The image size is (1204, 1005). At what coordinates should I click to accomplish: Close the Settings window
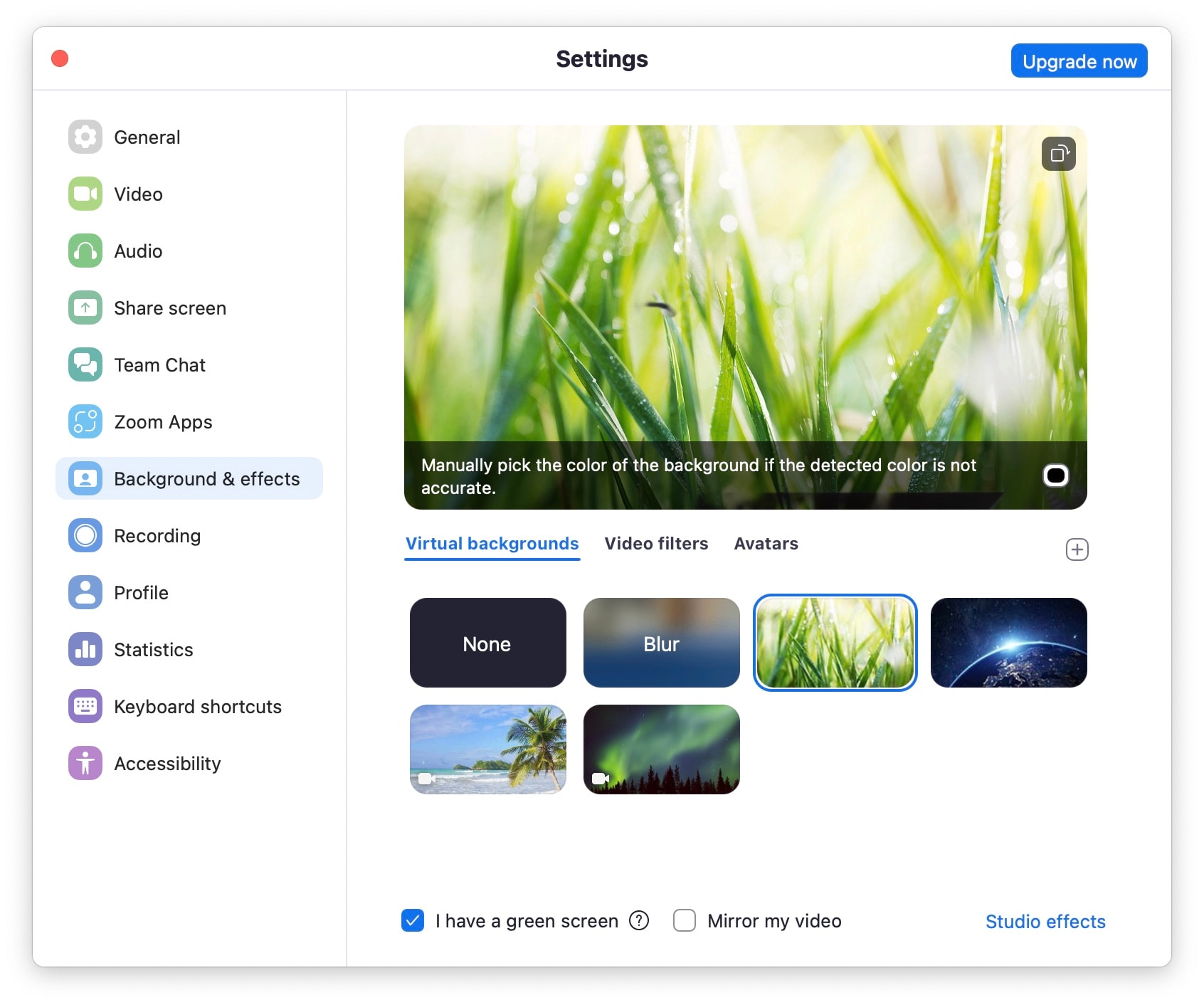[x=60, y=58]
